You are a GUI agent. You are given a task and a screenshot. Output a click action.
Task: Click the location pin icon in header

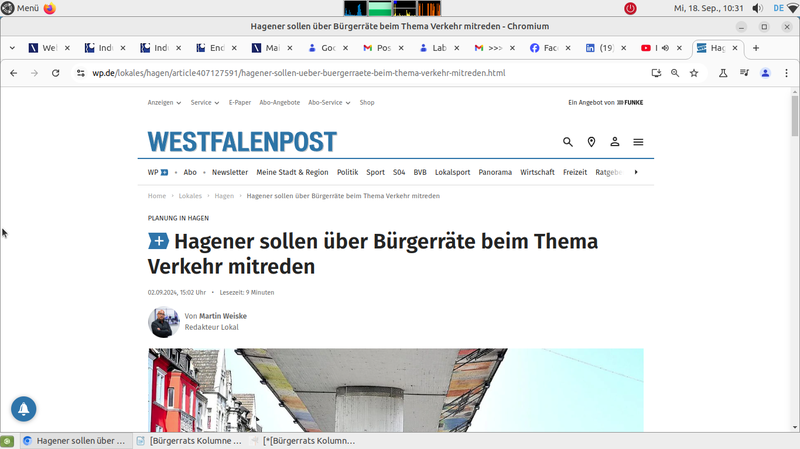591,142
